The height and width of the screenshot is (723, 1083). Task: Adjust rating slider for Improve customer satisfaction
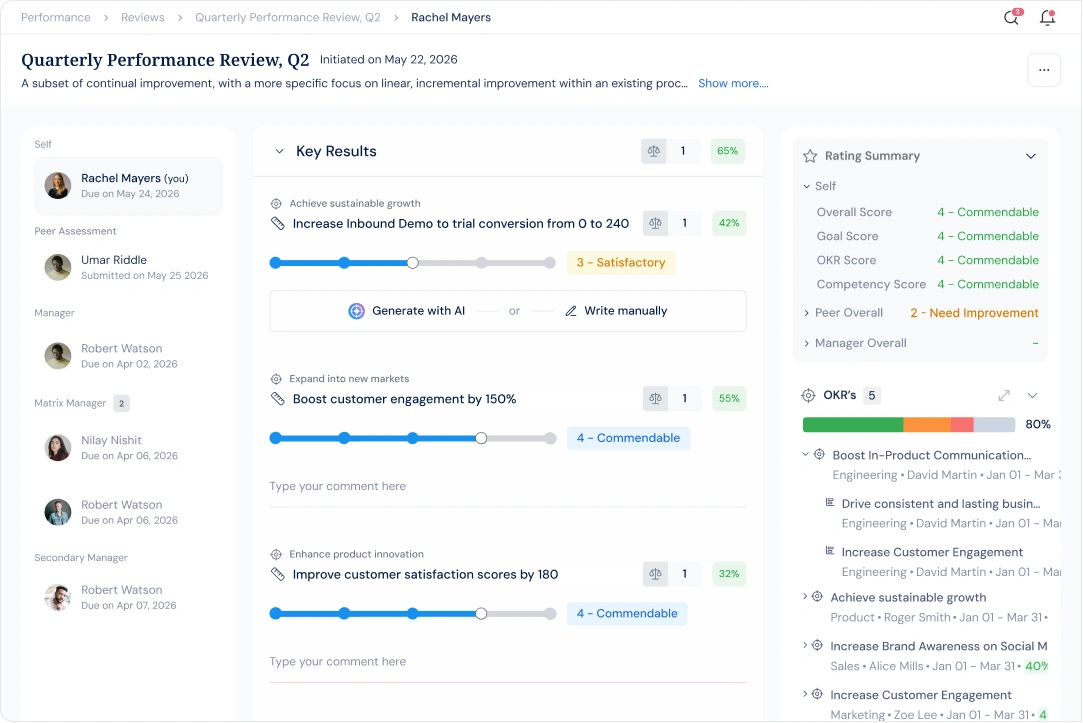click(412, 613)
